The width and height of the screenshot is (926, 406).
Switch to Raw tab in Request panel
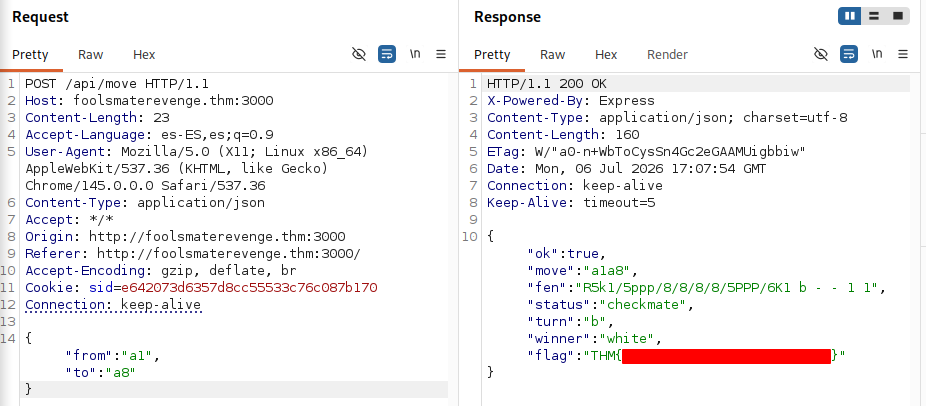pyautogui.click(x=90, y=54)
